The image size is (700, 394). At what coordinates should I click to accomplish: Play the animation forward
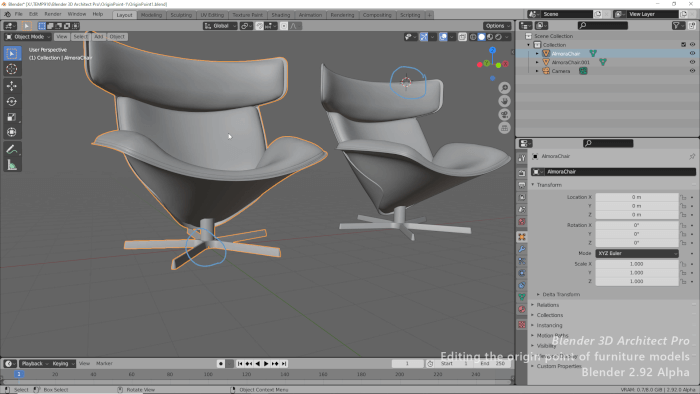click(x=266, y=364)
